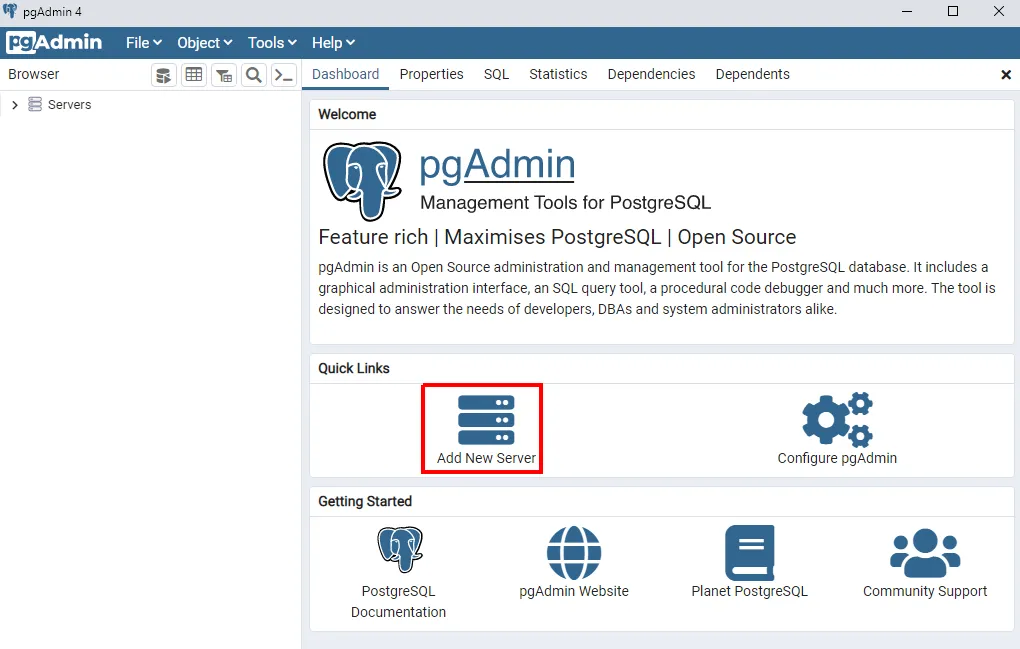Switch to the Dependencies tab
The height and width of the screenshot is (649, 1020).
[x=651, y=74]
